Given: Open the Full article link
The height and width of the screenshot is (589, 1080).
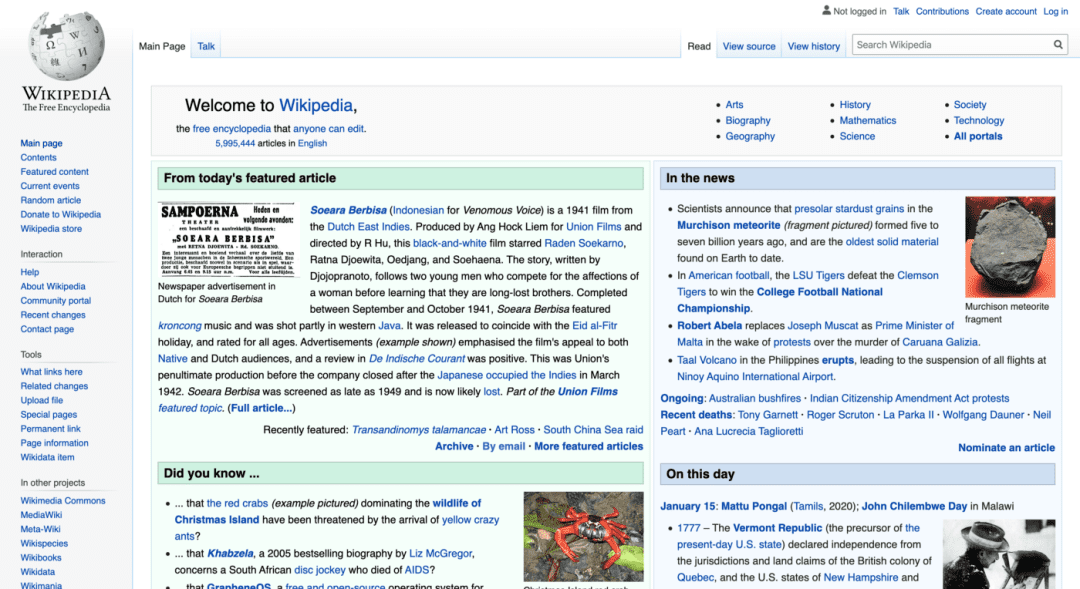Looking at the screenshot, I should coord(261,408).
